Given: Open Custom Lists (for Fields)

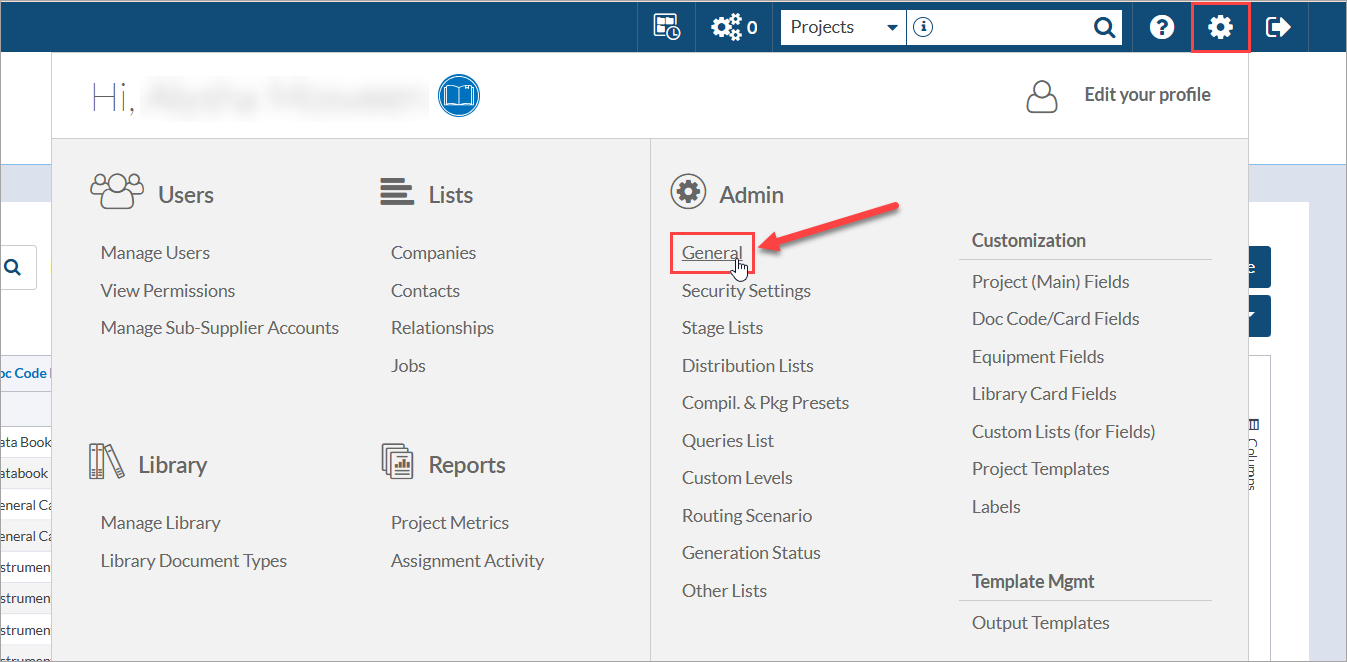Looking at the screenshot, I should 1063,432.
